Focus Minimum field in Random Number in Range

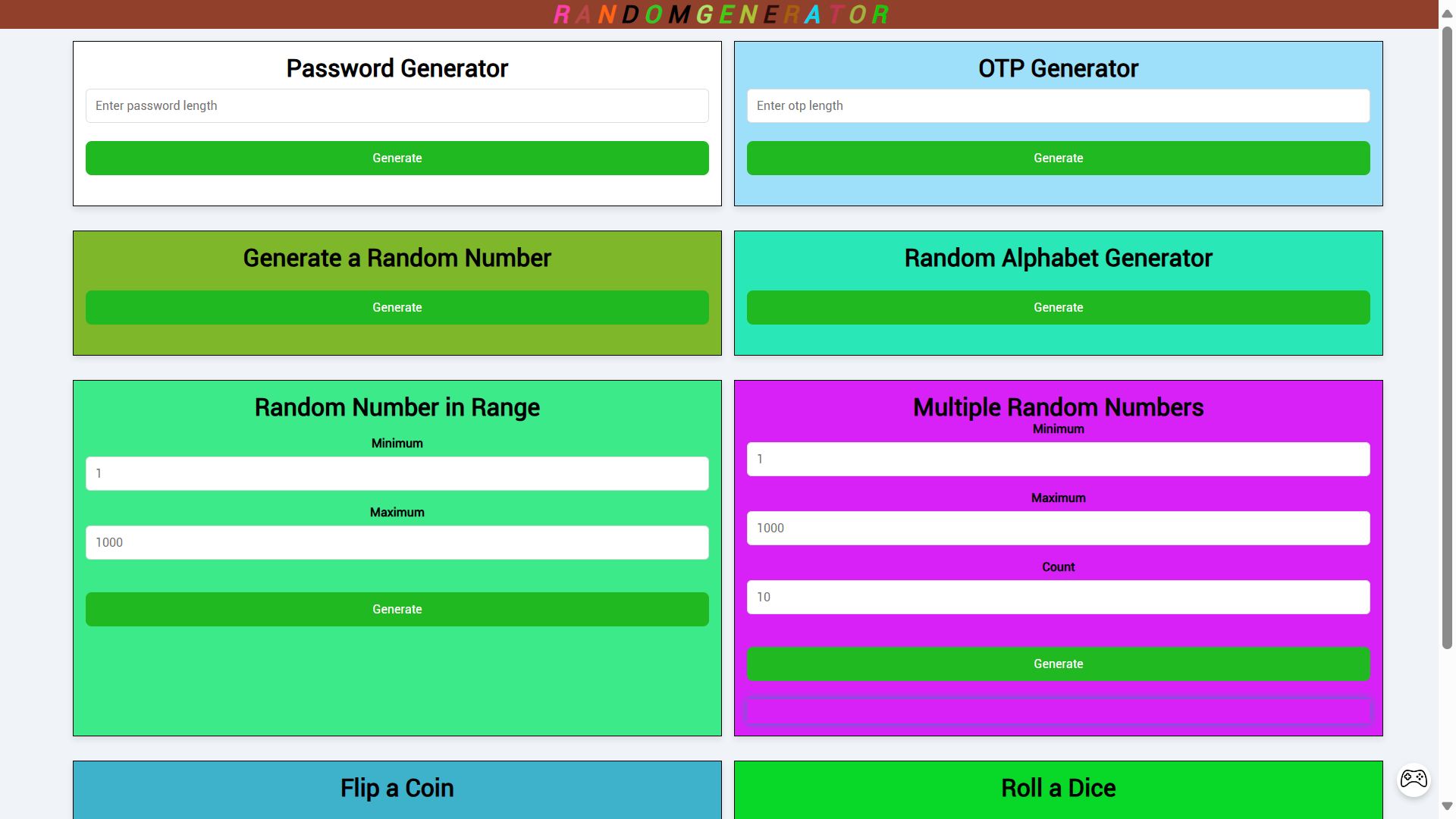397,474
